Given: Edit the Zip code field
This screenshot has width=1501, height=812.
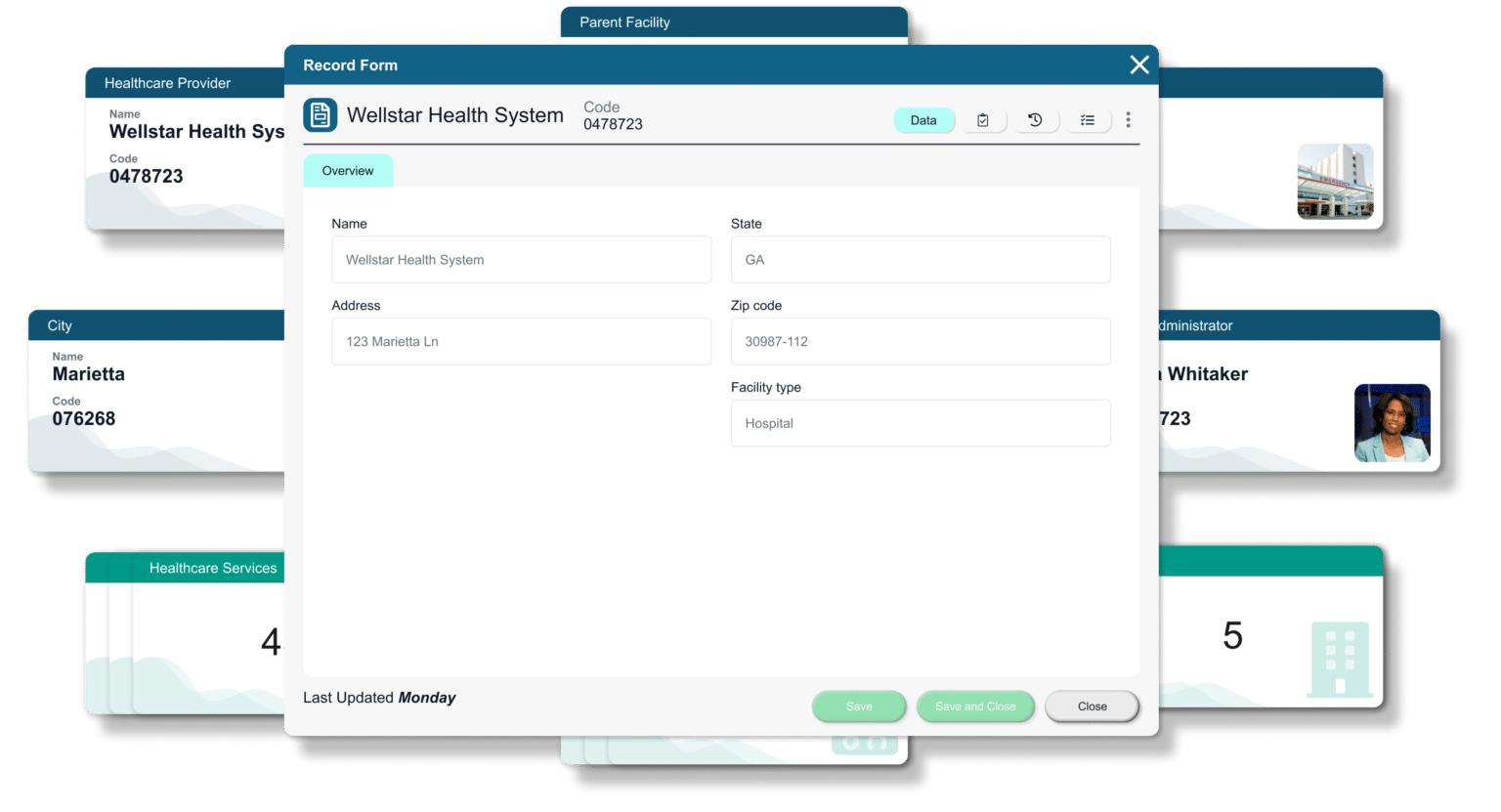Looking at the screenshot, I should coord(920,341).
